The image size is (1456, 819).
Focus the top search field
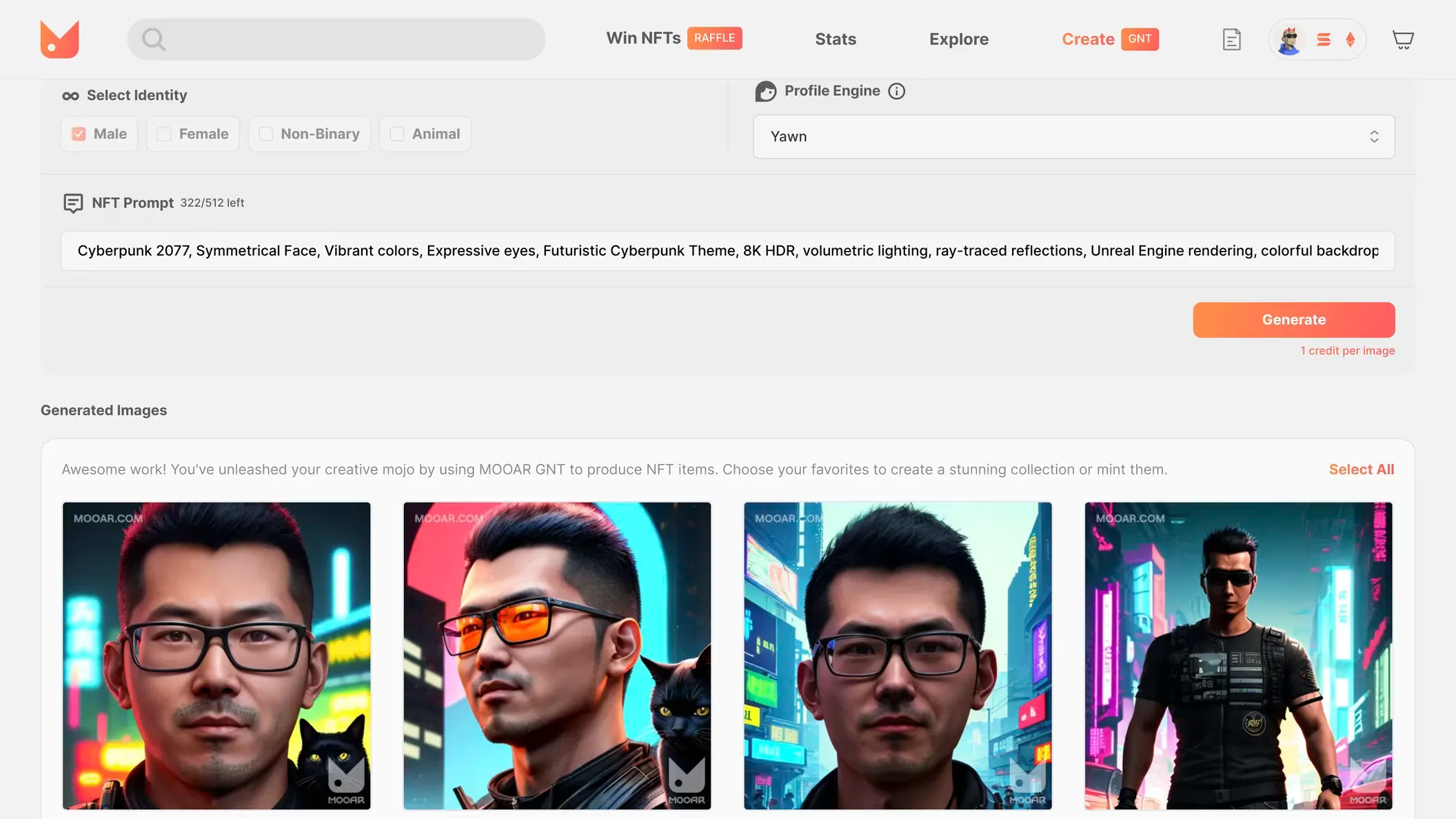[336, 39]
